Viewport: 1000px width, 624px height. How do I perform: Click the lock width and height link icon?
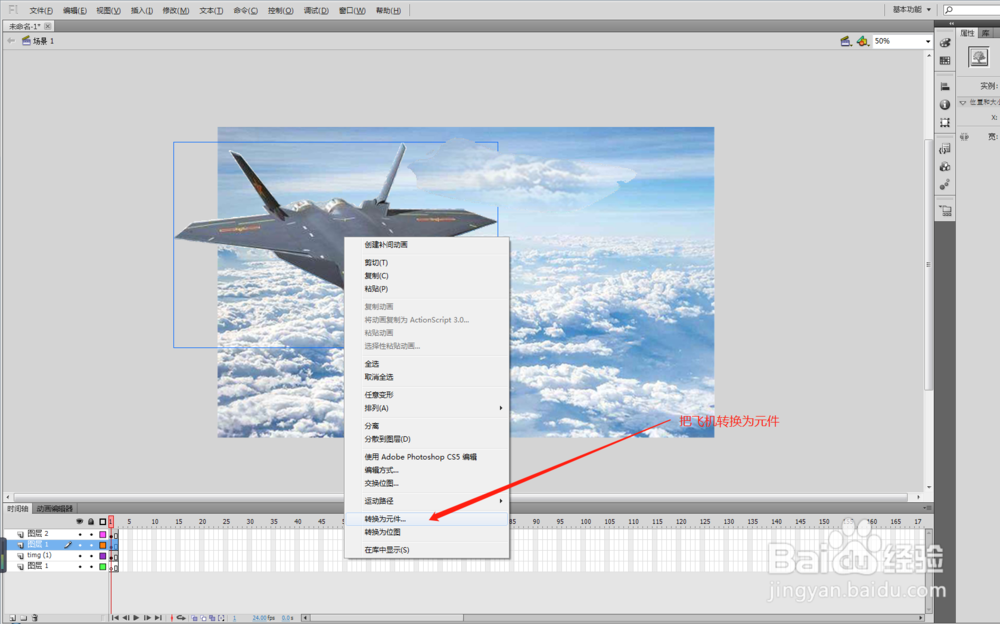964,137
